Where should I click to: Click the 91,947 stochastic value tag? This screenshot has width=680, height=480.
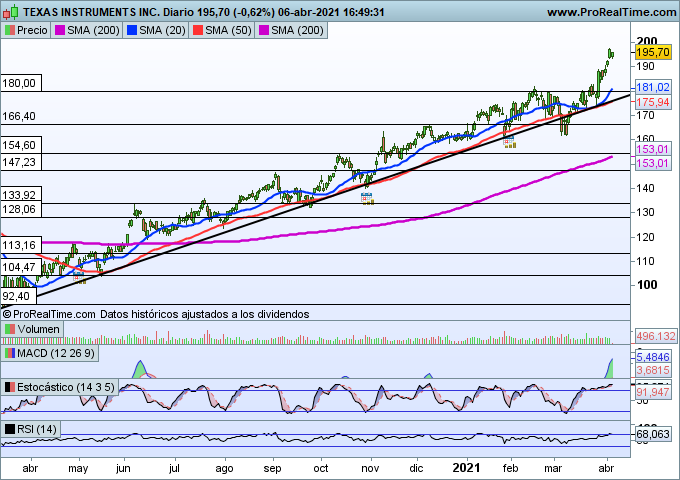[653, 392]
